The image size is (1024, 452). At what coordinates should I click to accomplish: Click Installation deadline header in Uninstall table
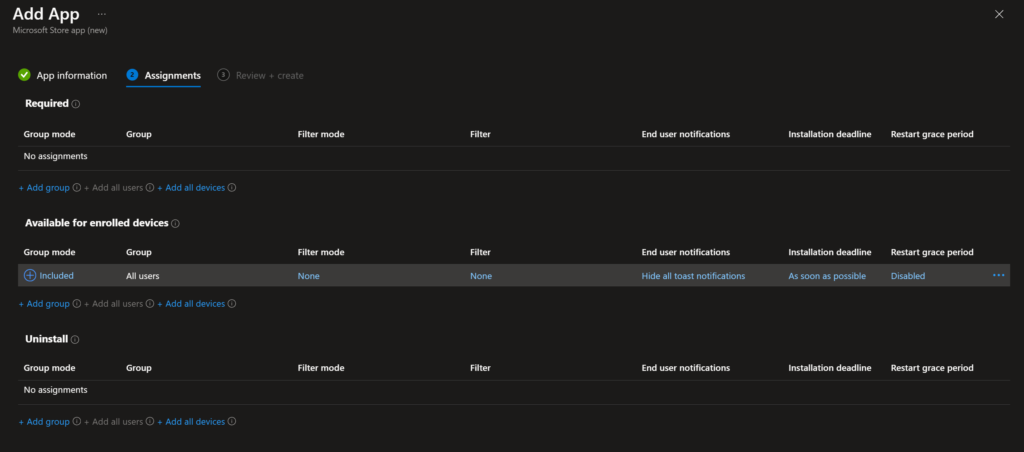tap(830, 368)
